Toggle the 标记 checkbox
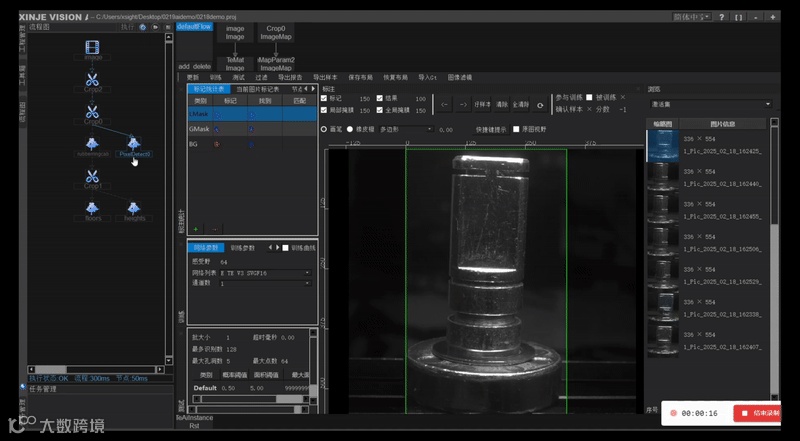Screen dimensions: 800x441 323,98
